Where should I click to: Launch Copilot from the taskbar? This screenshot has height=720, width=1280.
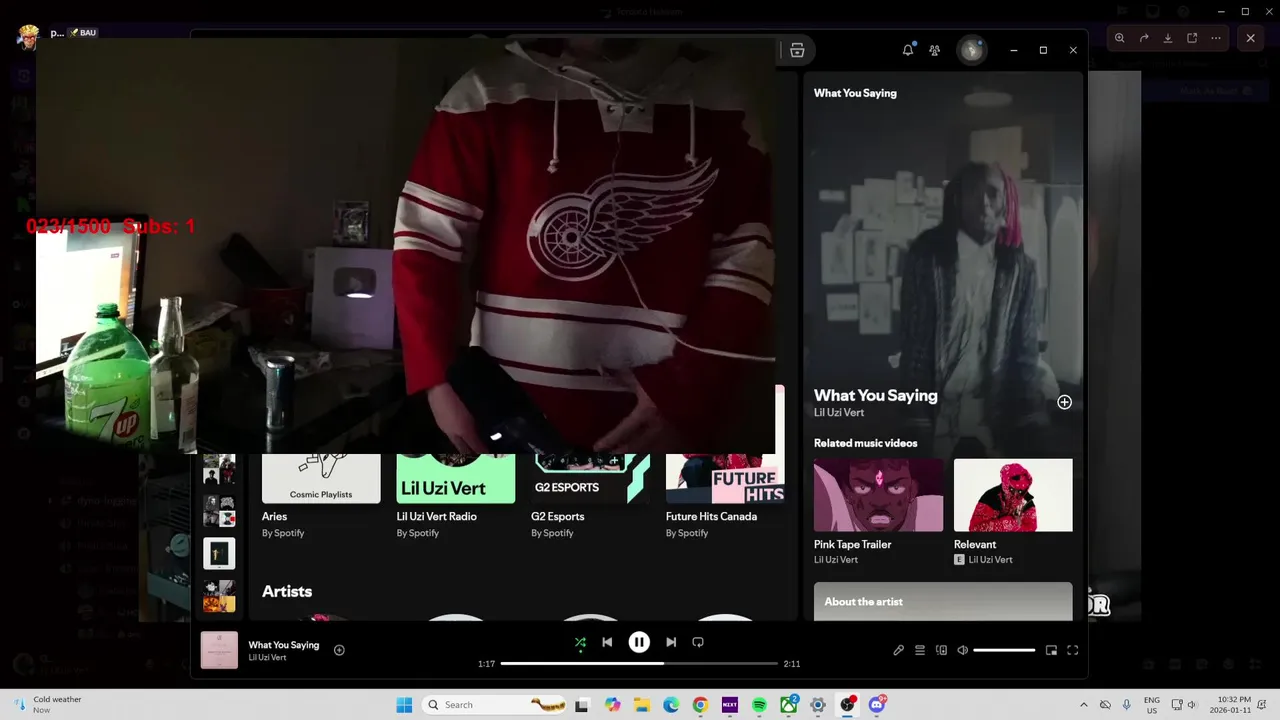pyautogui.click(x=612, y=705)
